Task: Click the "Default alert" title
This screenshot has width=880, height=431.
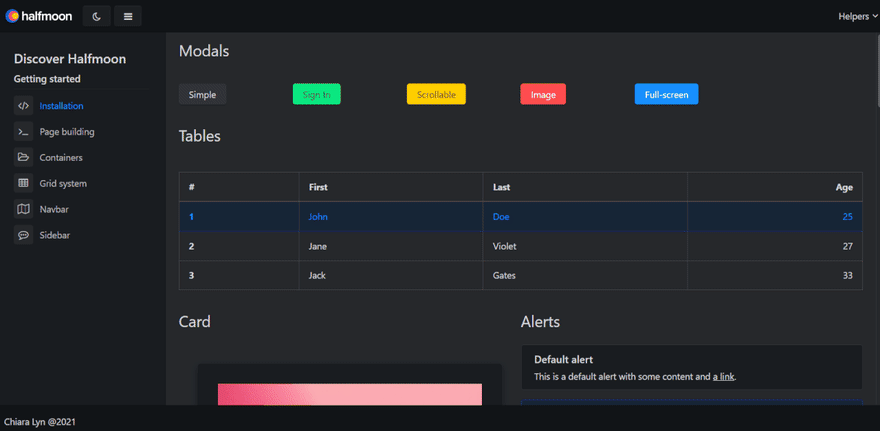Action: [x=563, y=359]
